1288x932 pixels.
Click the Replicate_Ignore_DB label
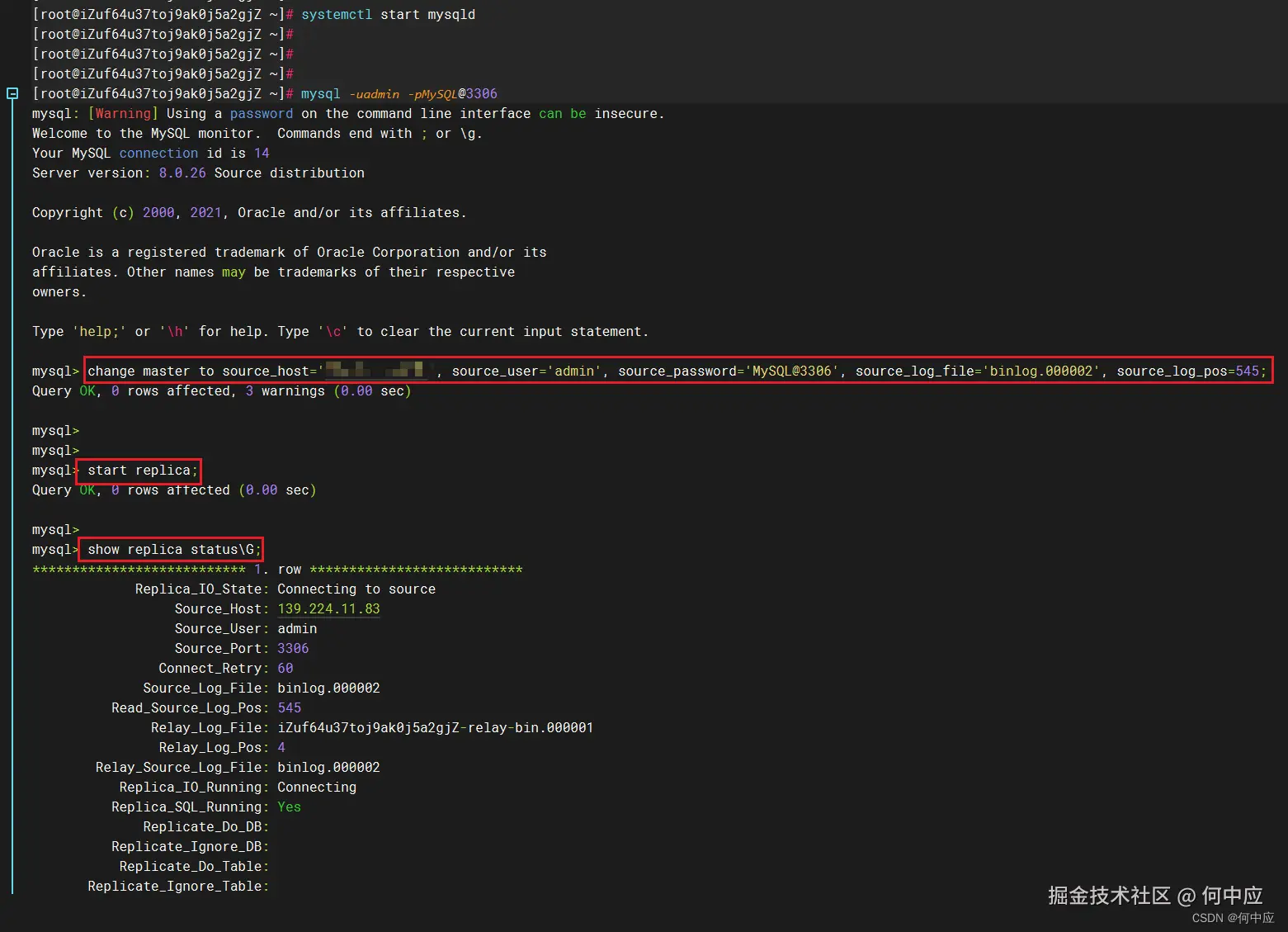(191, 847)
